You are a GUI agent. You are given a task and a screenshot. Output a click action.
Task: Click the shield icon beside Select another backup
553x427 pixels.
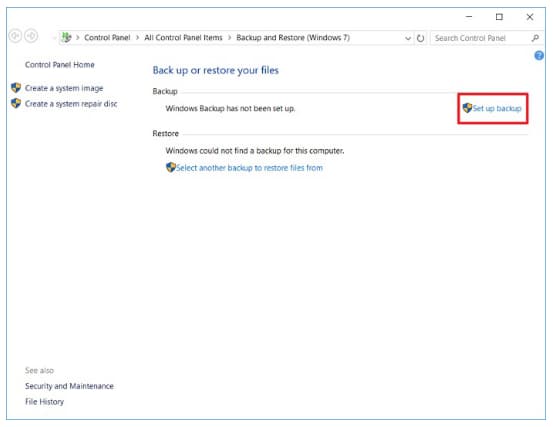point(171,167)
